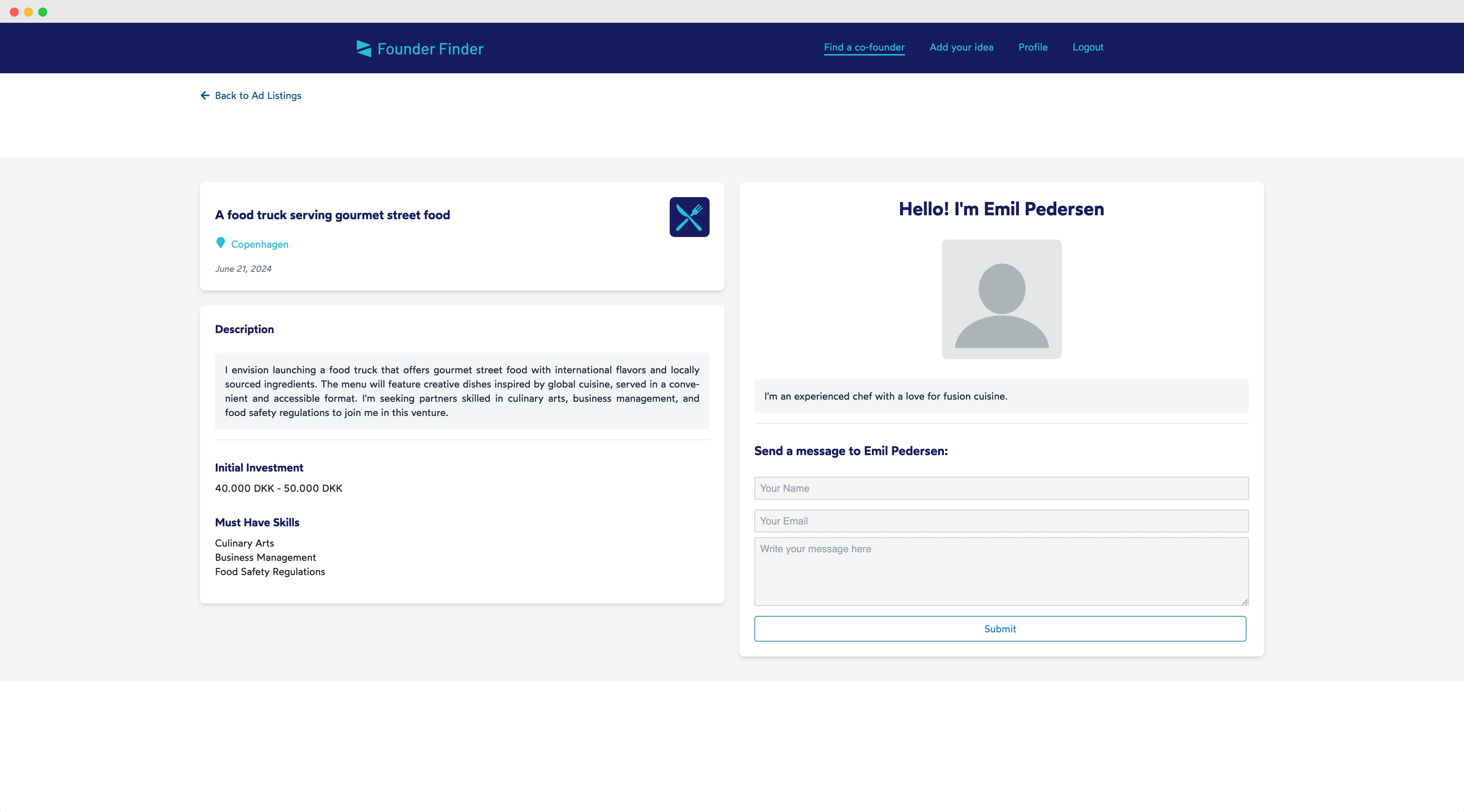Viewport: 1464px width, 812px height.
Task: Click the ad title about gourmet street food
Action: pyautogui.click(x=333, y=215)
